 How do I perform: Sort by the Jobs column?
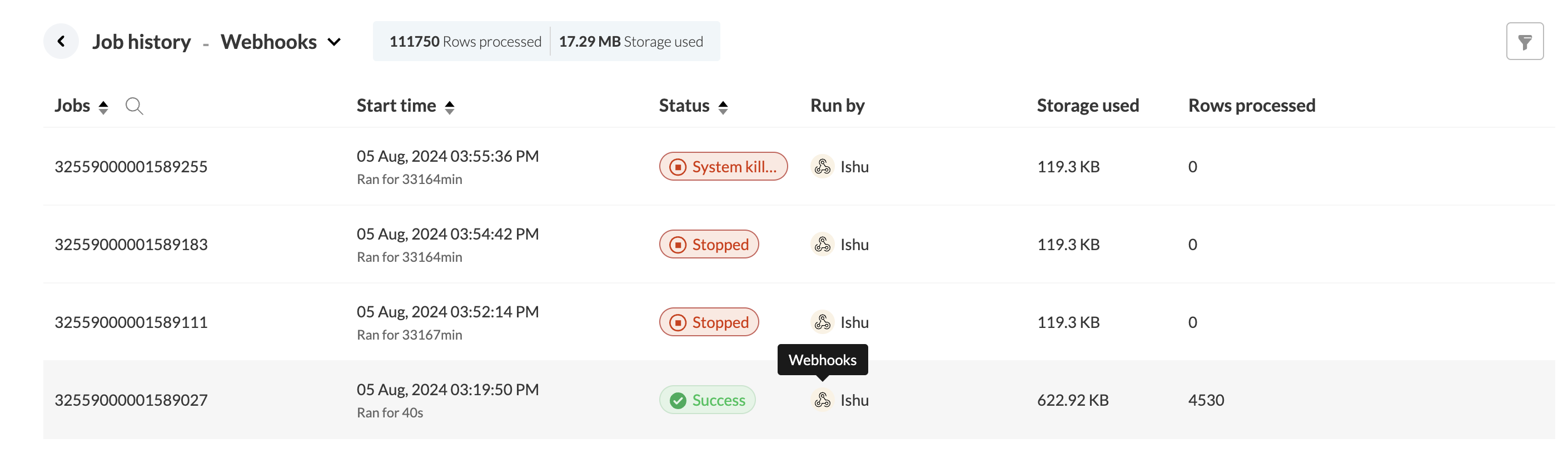click(103, 107)
